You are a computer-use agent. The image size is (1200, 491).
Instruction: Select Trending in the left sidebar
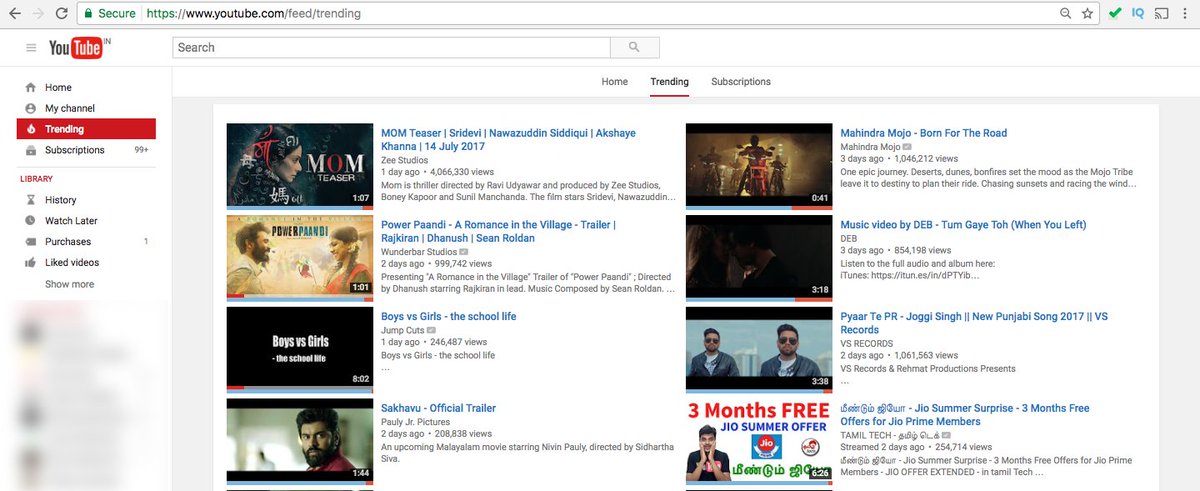(86, 129)
